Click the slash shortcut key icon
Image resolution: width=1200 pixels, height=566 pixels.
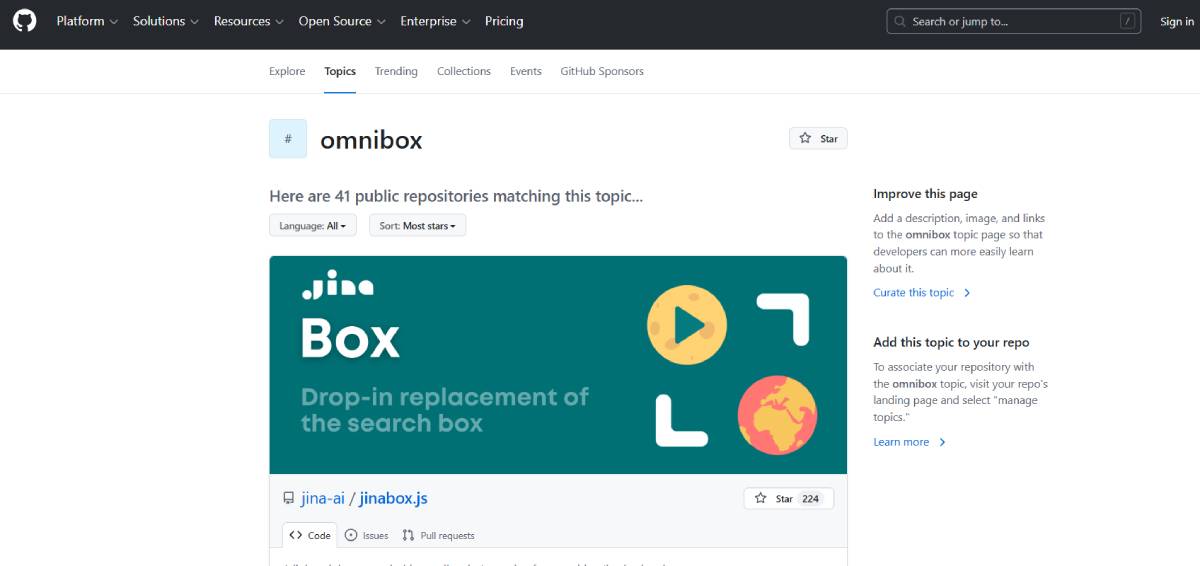pos(1127,21)
